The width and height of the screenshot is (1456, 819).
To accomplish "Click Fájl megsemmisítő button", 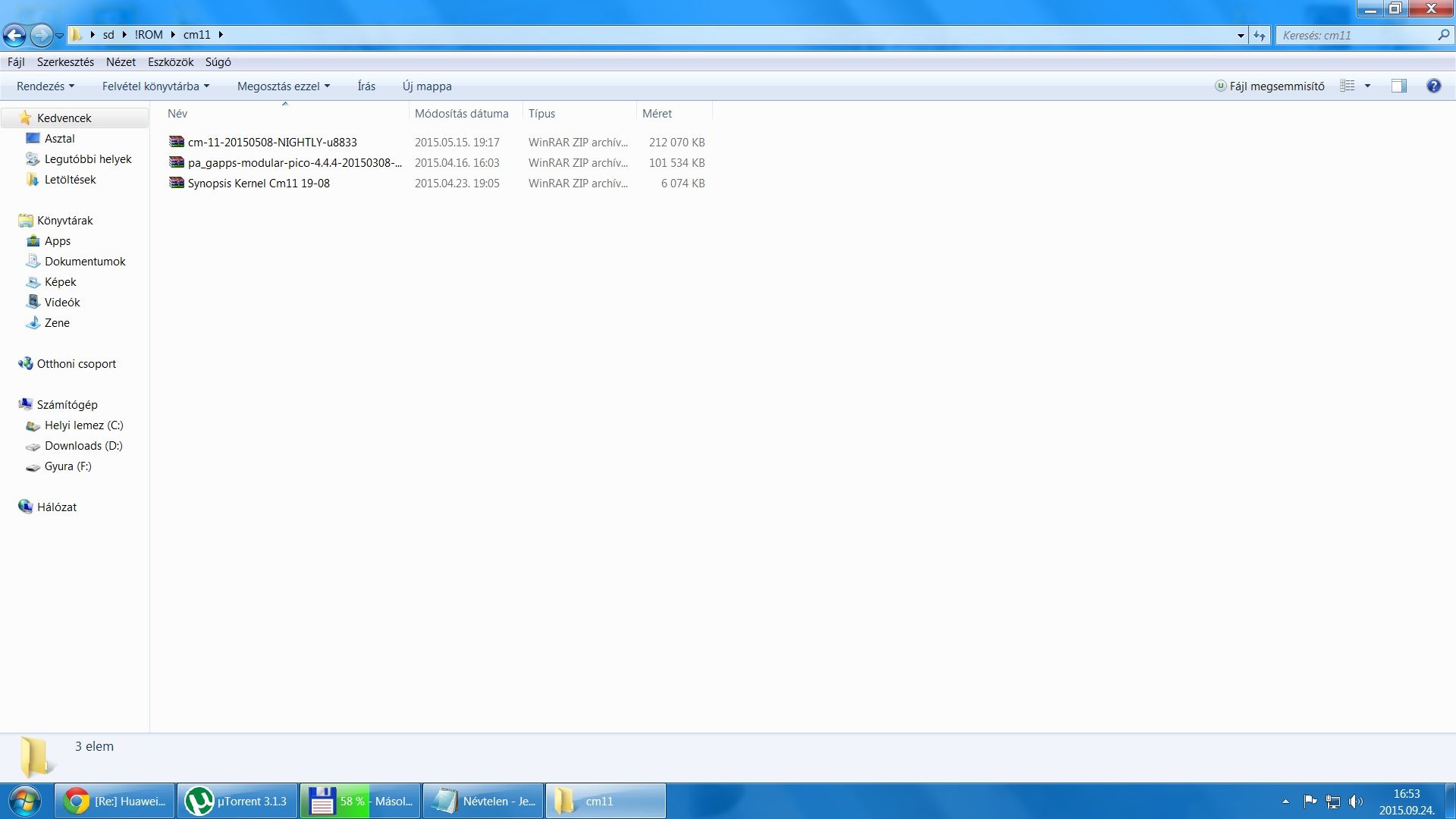I will tap(1269, 86).
